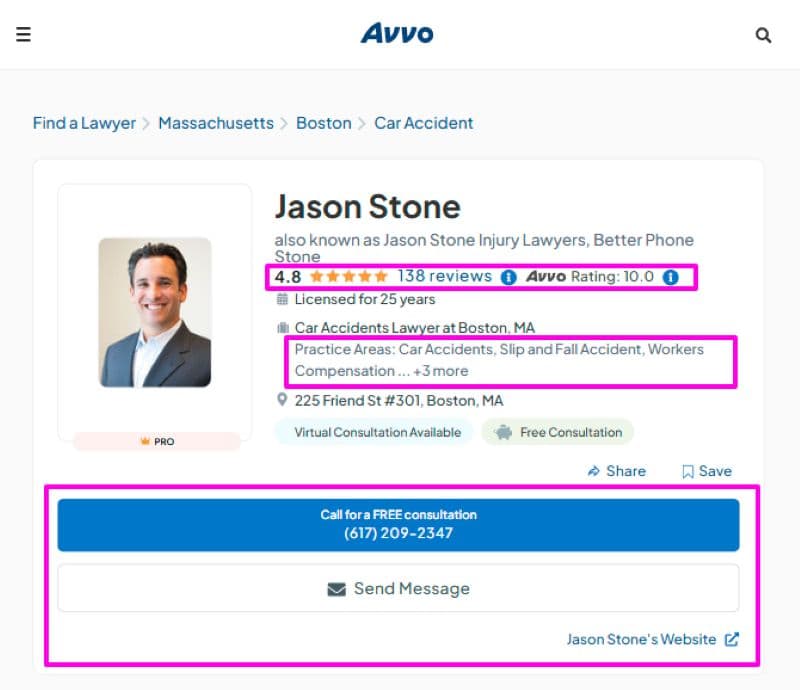Click the crown icon in PRO badge

click(x=145, y=441)
